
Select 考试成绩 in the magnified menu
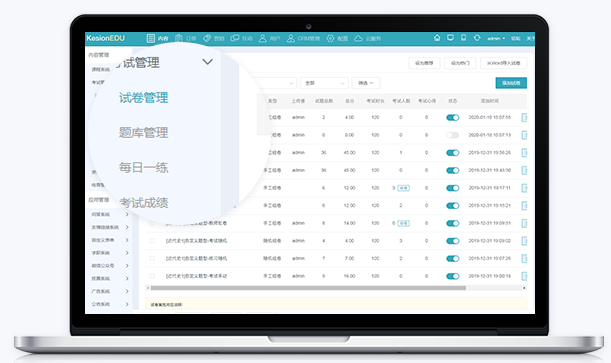point(143,203)
